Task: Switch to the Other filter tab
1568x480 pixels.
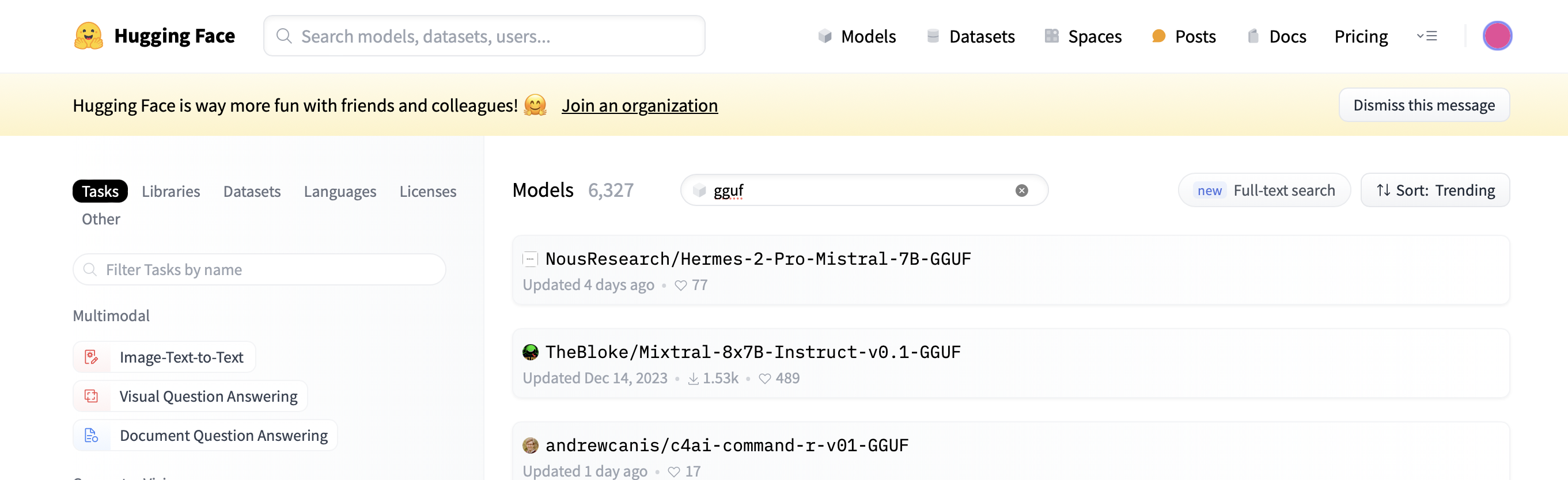Action: pos(101,219)
